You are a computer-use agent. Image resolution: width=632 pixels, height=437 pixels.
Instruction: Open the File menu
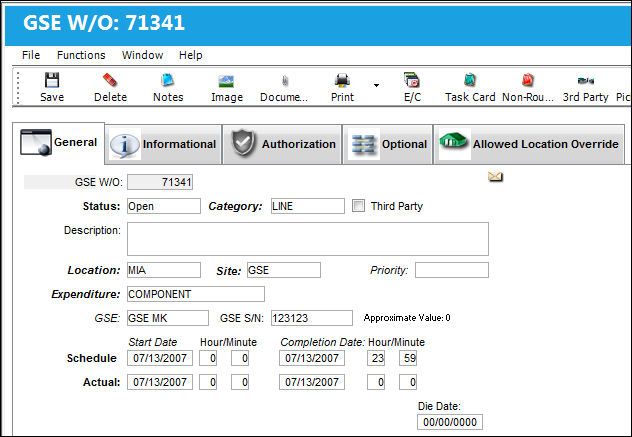(x=31, y=55)
